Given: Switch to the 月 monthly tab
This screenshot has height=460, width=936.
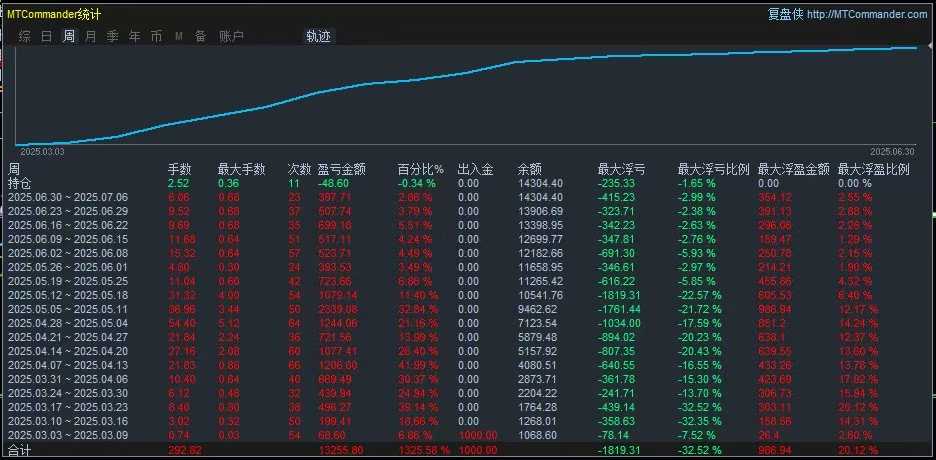Looking at the screenshot, I should (90, 36).
